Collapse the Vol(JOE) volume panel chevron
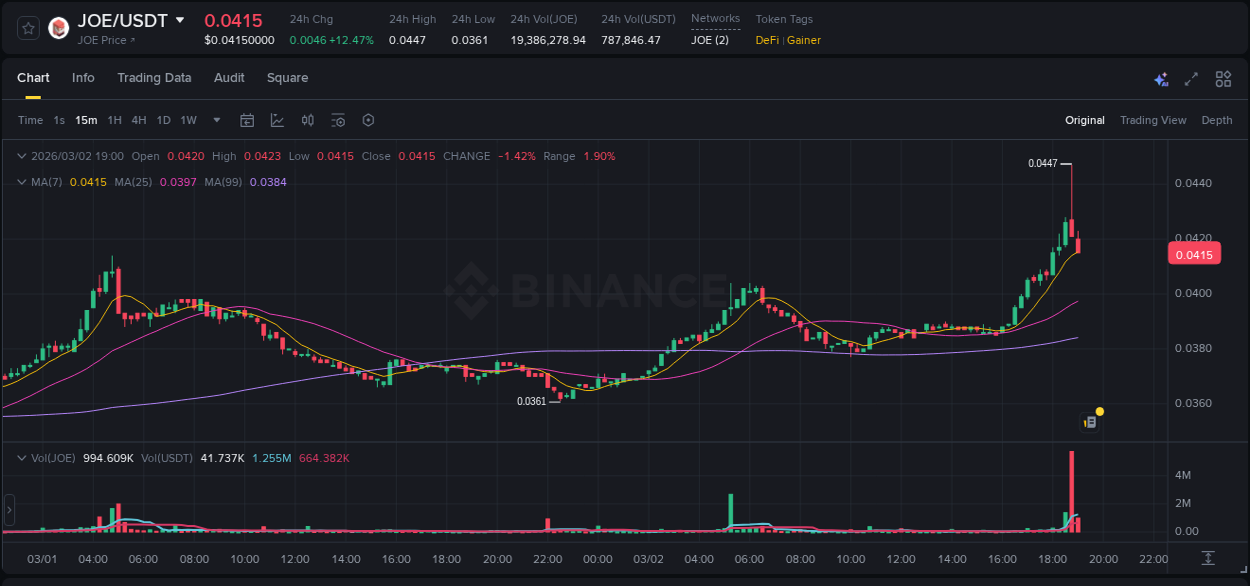Viewport: 1250px width, 586px height. (21, 458)
